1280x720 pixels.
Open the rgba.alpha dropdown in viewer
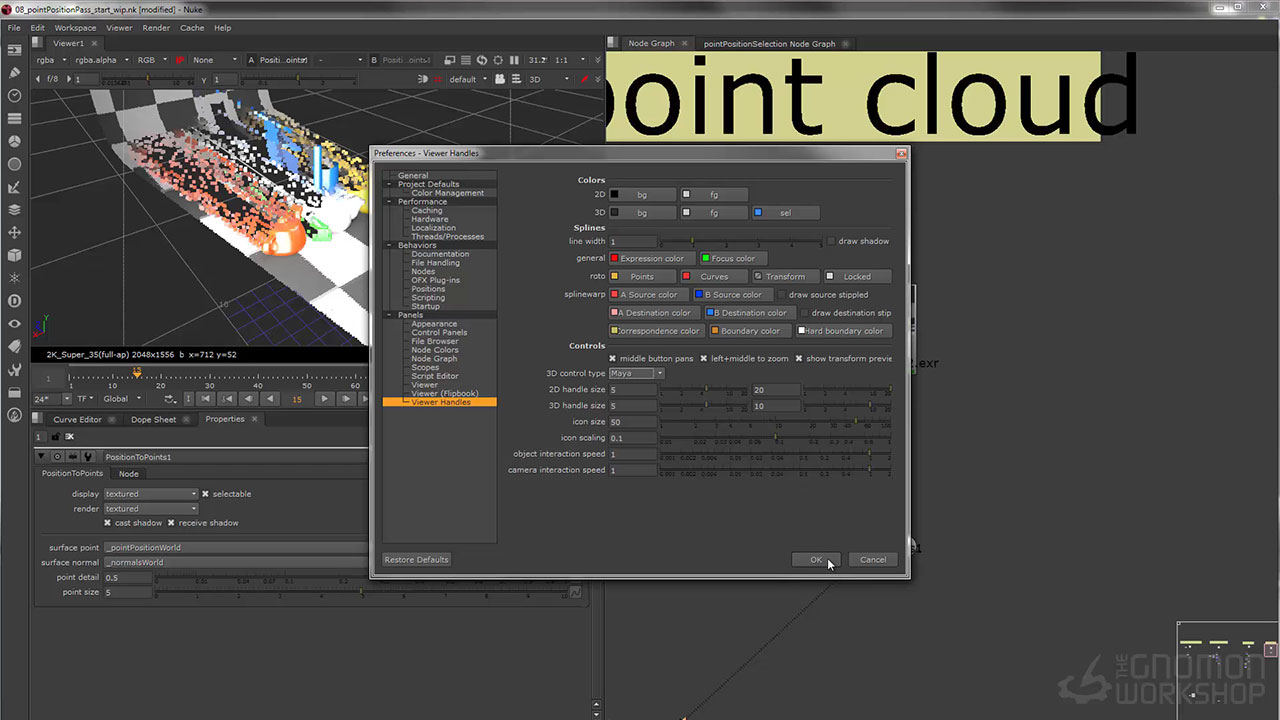pos(101,60)
